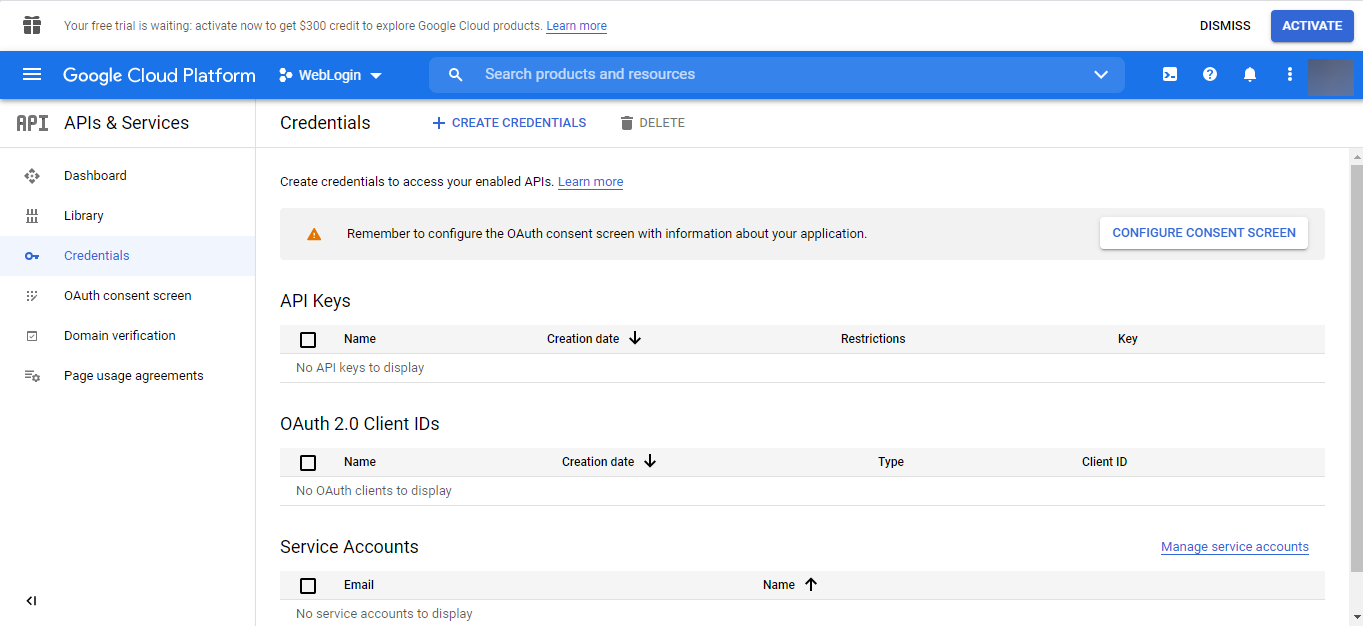The height and width of the screenshot is (626, 1363).
Task: Open Manage service accounts link
Action: (1235, 547)
